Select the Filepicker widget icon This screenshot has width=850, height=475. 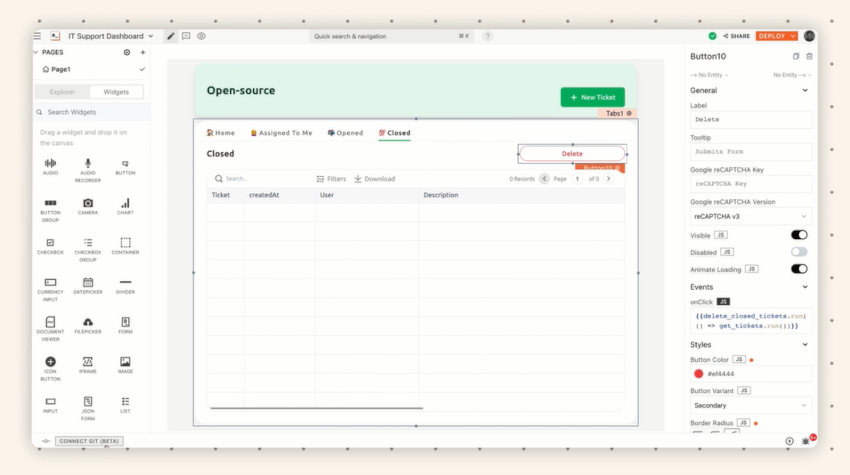[x=88, y=322]
